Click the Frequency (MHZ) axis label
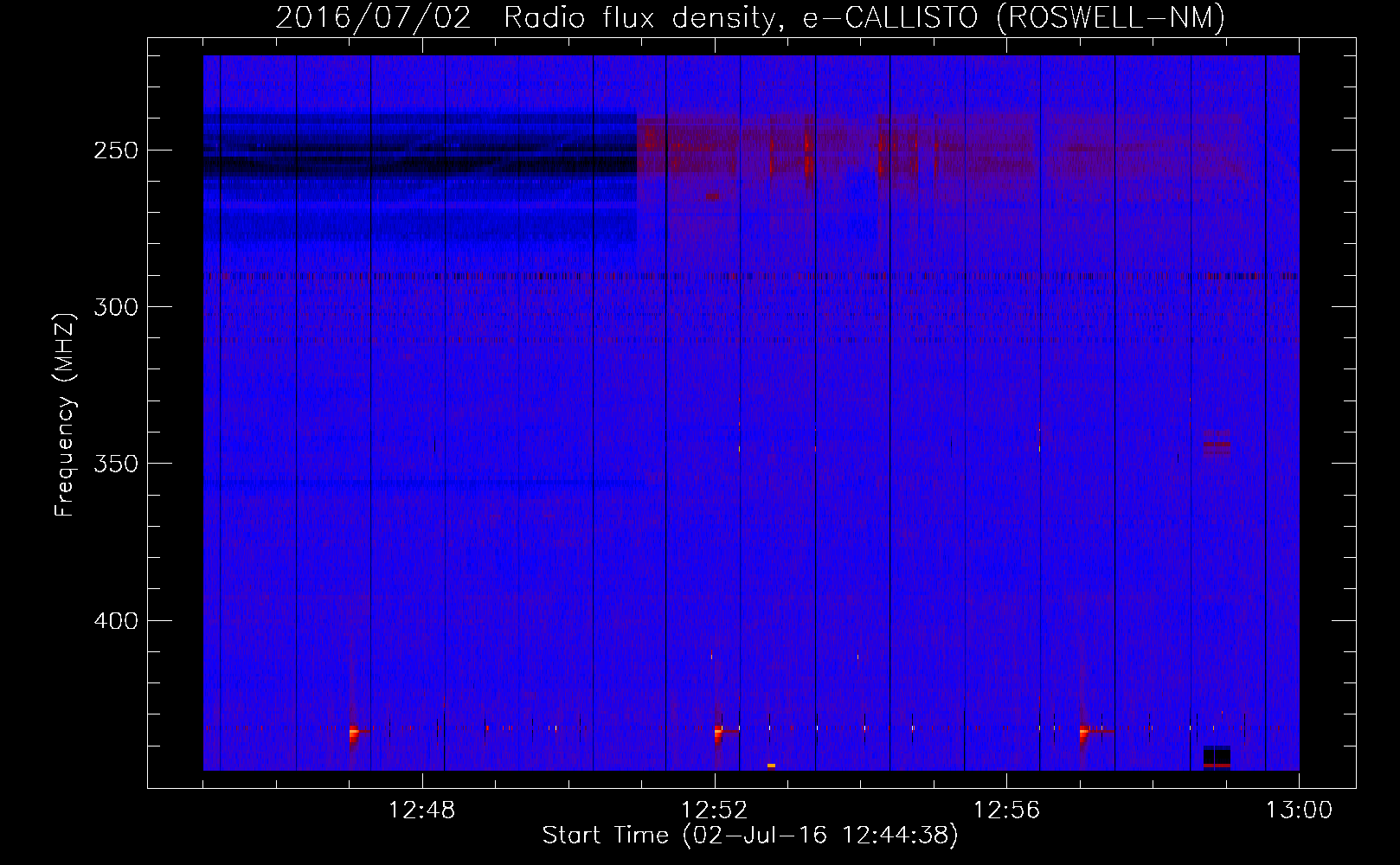The height and width of the screenshot is (865, 1400). 65,414
